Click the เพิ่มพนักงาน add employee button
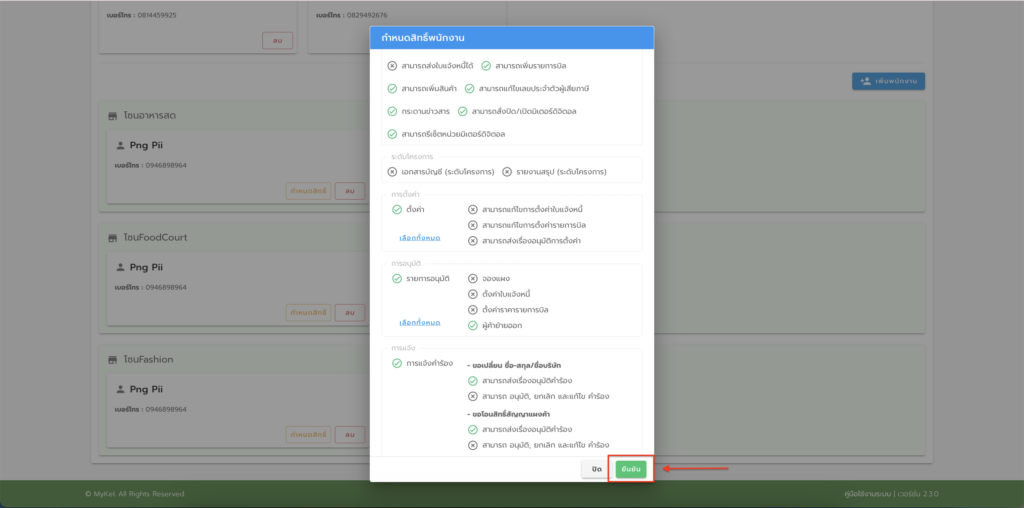The height and width of the screenshot is (508, 1024). 889,81
